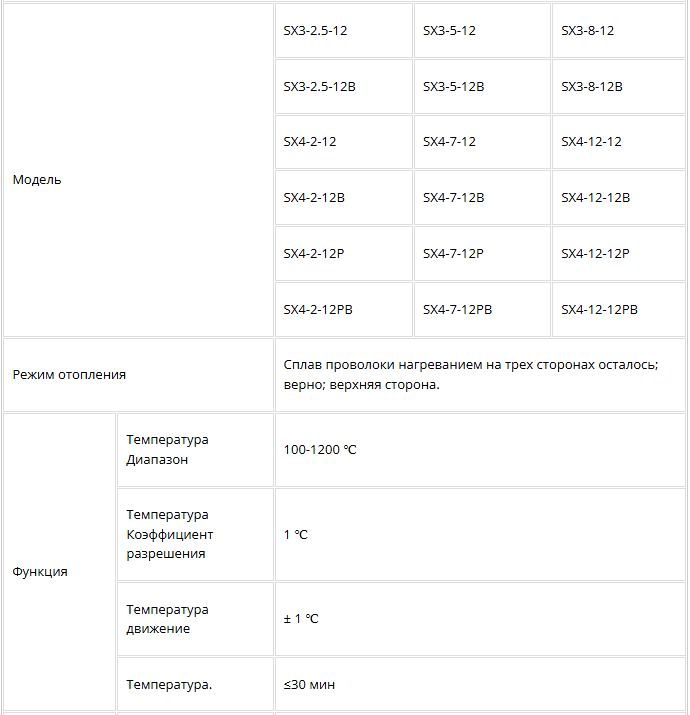This screenshot has height=715, width=690.
Task: Click the Модель row header
Action: (x=37, y=180)
